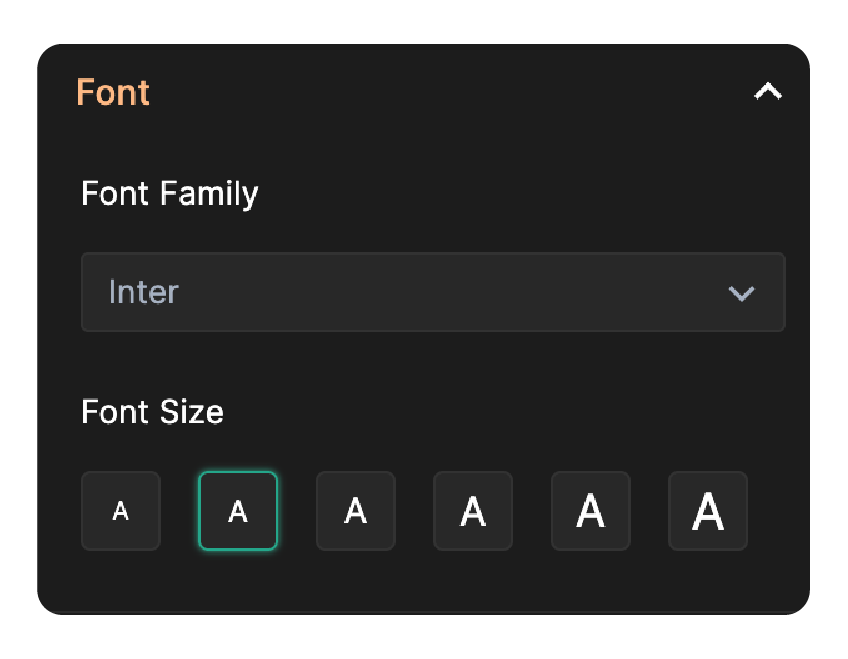Viewport: 848px width, 659px height.
Task: Deselect the currently highlighted size
Action: [238, 511]
